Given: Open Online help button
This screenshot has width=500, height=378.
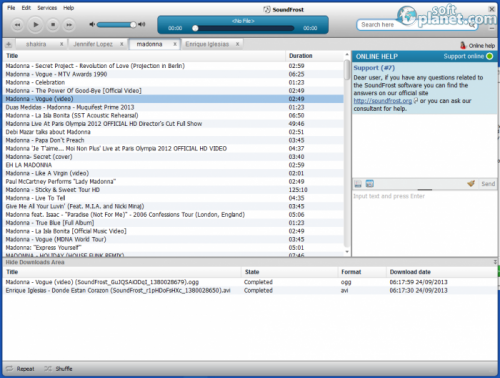Looking at the screenshot, I should point(477,45).
